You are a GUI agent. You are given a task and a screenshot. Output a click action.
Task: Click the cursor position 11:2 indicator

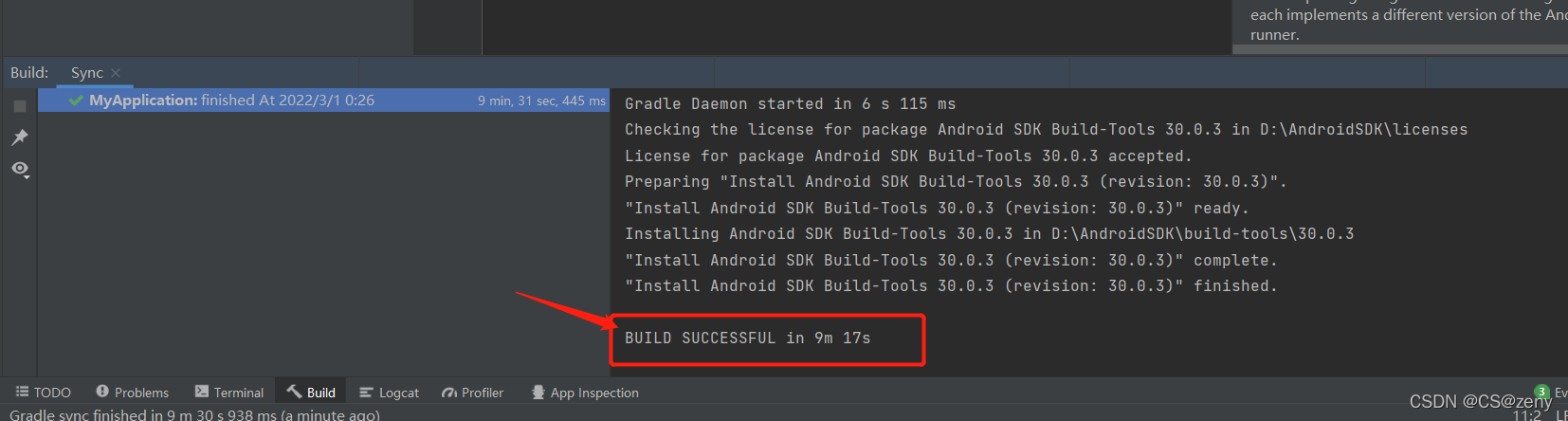pos(1526,415)
